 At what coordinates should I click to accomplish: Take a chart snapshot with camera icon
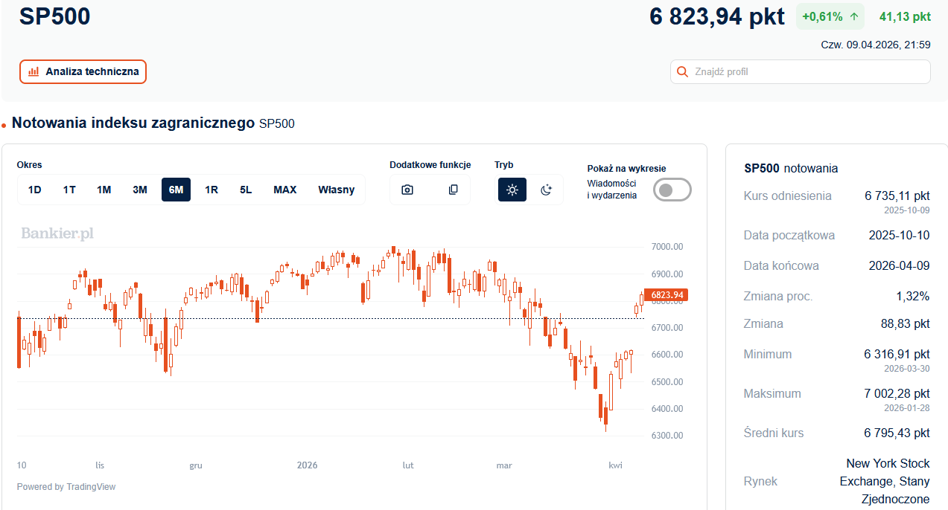[407, 190]
